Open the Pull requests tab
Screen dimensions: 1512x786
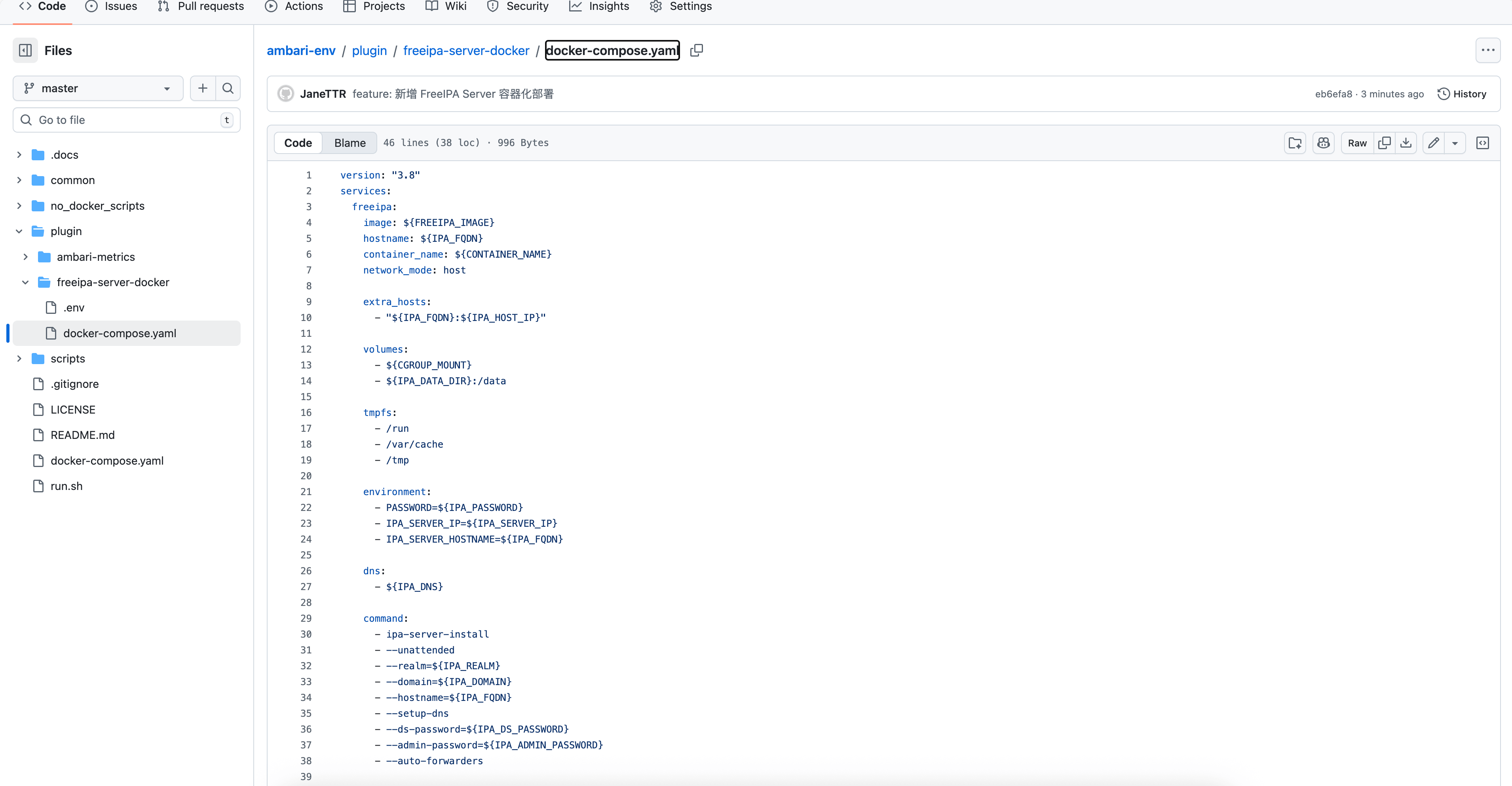[201, 6]
